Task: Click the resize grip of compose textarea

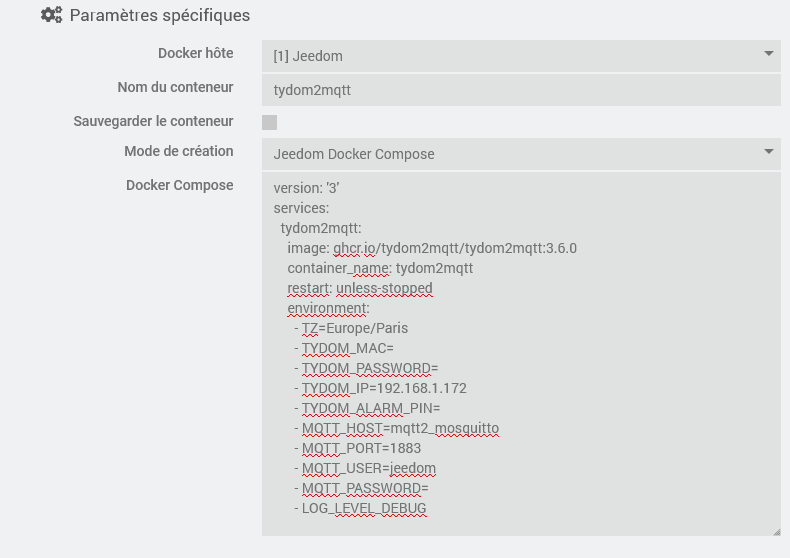Action: click(x=776, y=532)
